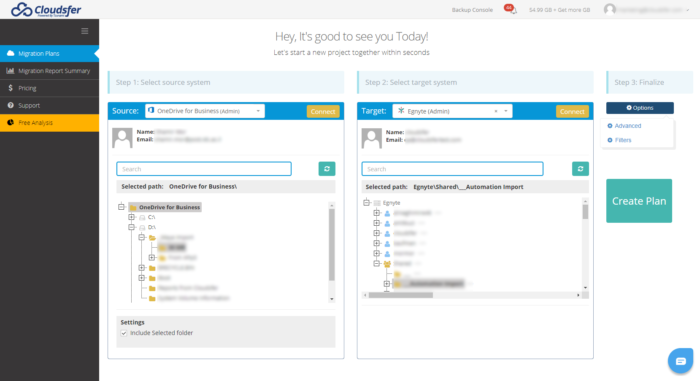Clear the Egnyte target selection with x
Image resolution: width=700 pixels, height=381 pixels.
[496, 111]
